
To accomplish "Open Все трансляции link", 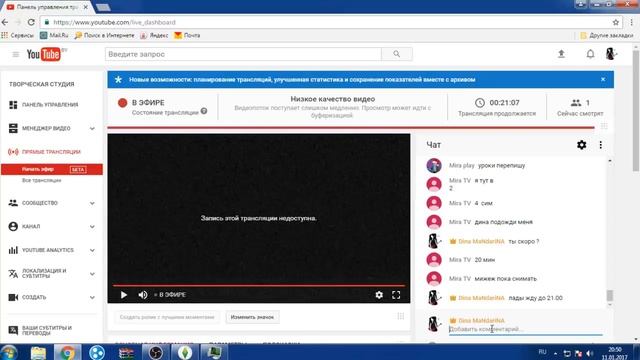I will (x=41, y=180).
